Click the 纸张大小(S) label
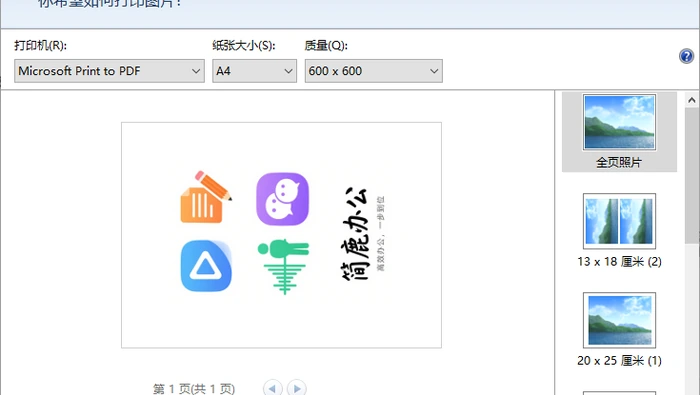This screenshot has width=700, height=395. click(x=244, y=45)
